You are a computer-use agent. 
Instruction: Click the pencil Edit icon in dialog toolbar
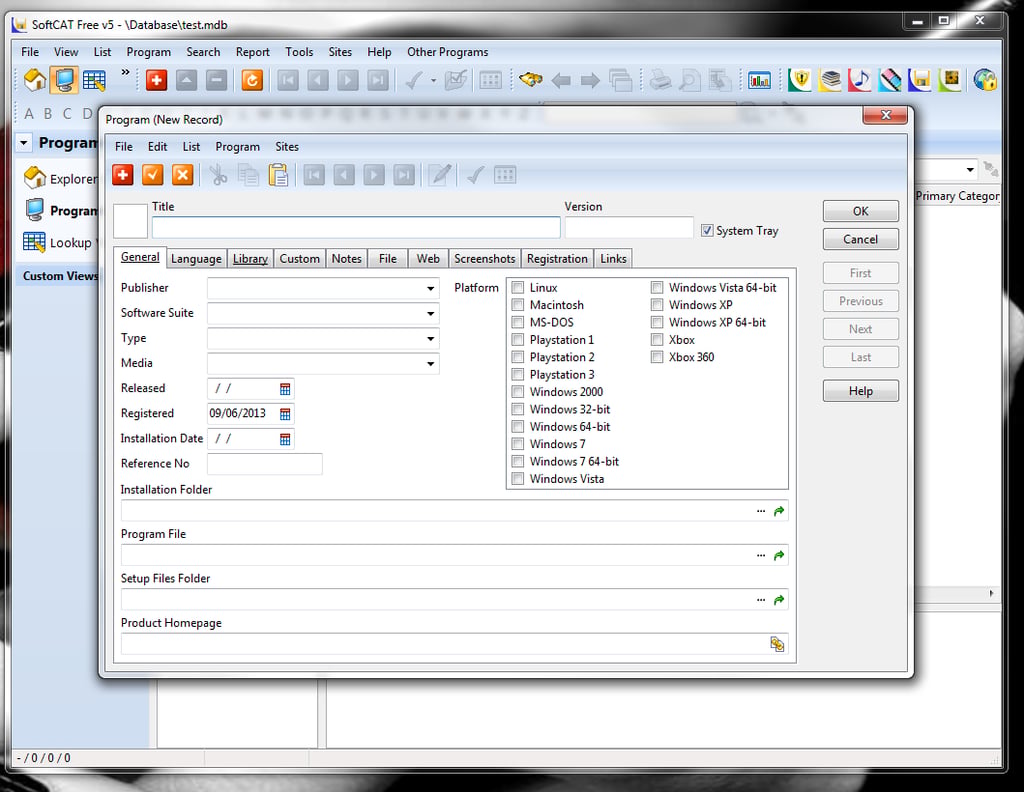(x=441, y=175)
